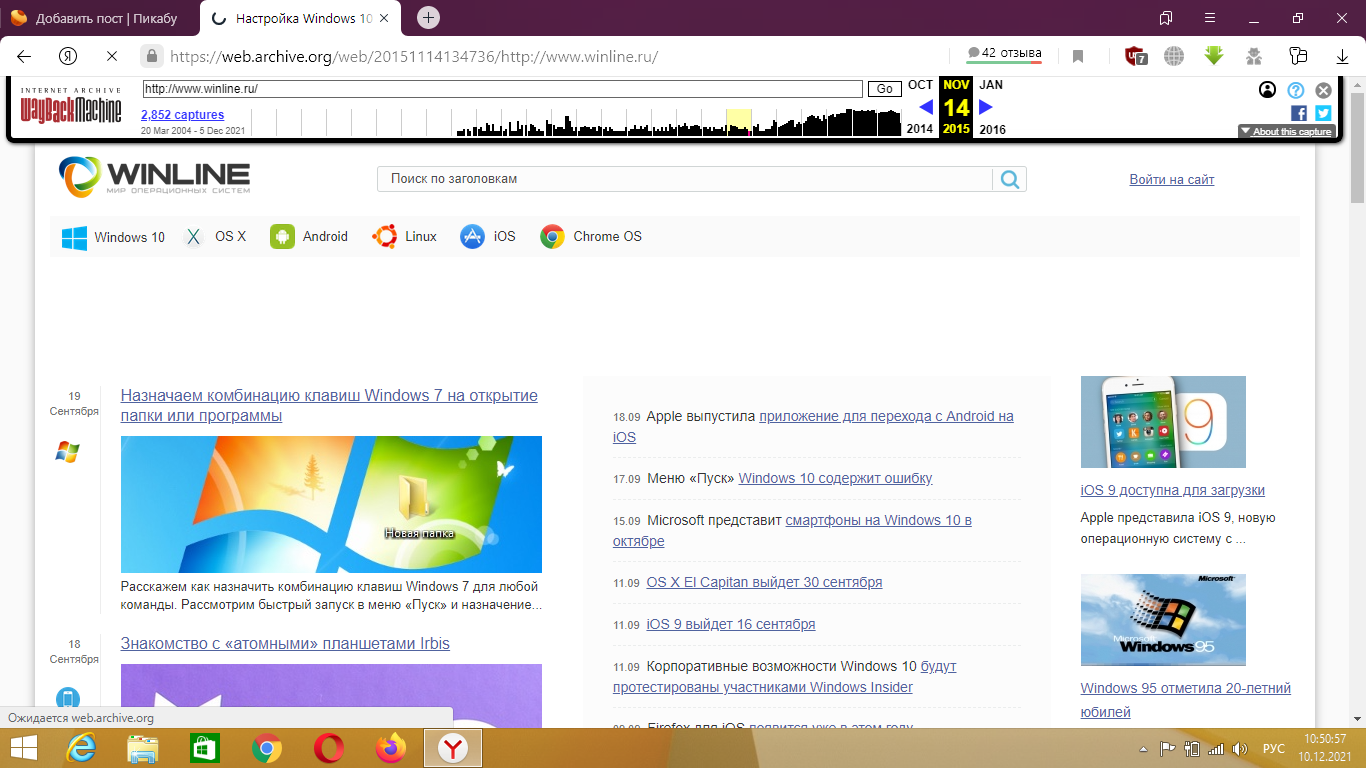Close the Wayback toolbar
This screenshot has height=768, width=1366.
(x=1323, y=90)
